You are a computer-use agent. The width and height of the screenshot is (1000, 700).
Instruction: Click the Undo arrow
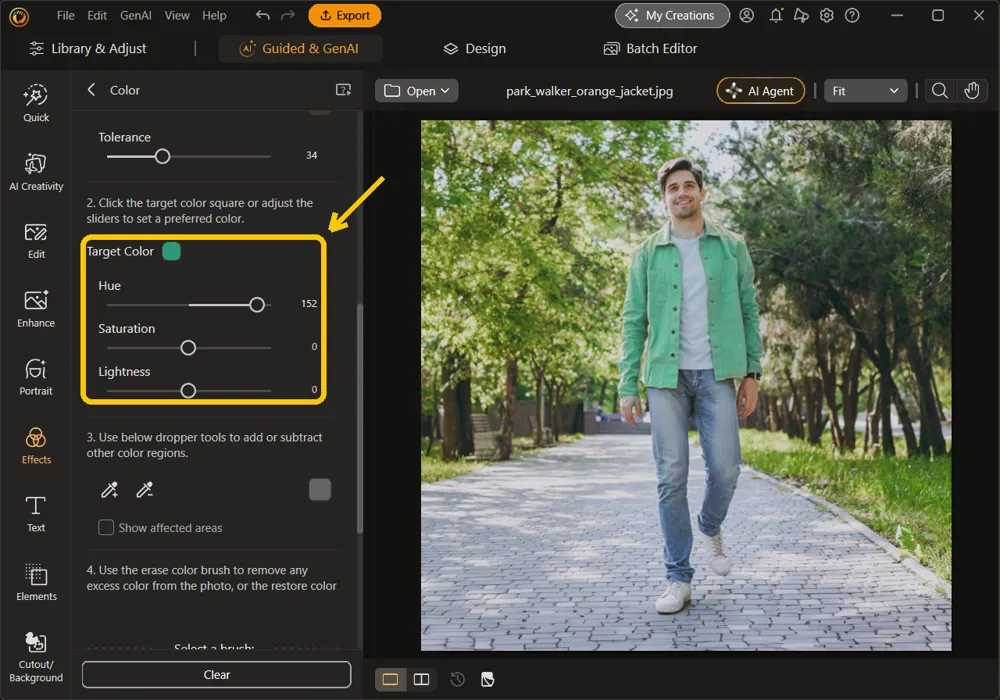pos(262,15)
